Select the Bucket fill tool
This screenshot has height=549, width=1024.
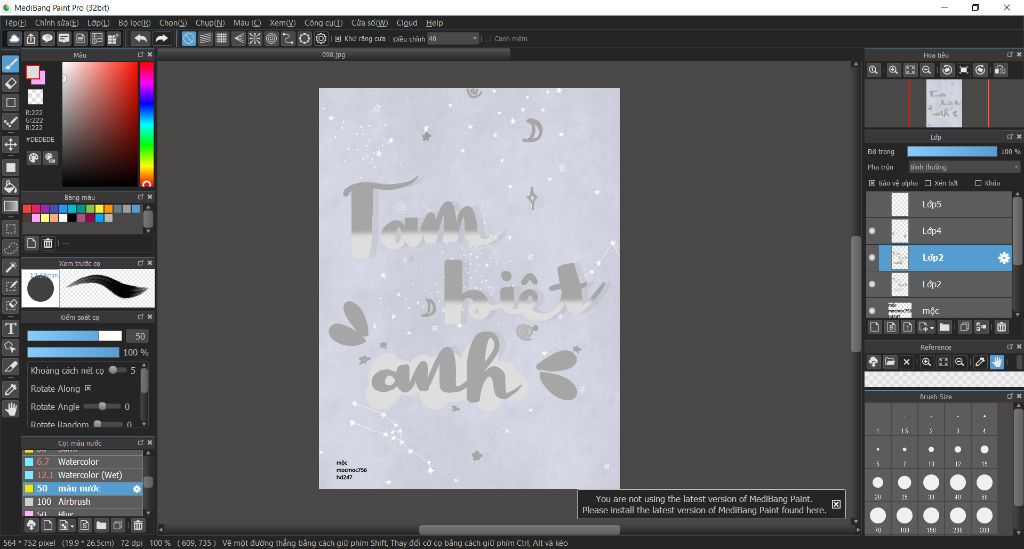click(10, 187)
